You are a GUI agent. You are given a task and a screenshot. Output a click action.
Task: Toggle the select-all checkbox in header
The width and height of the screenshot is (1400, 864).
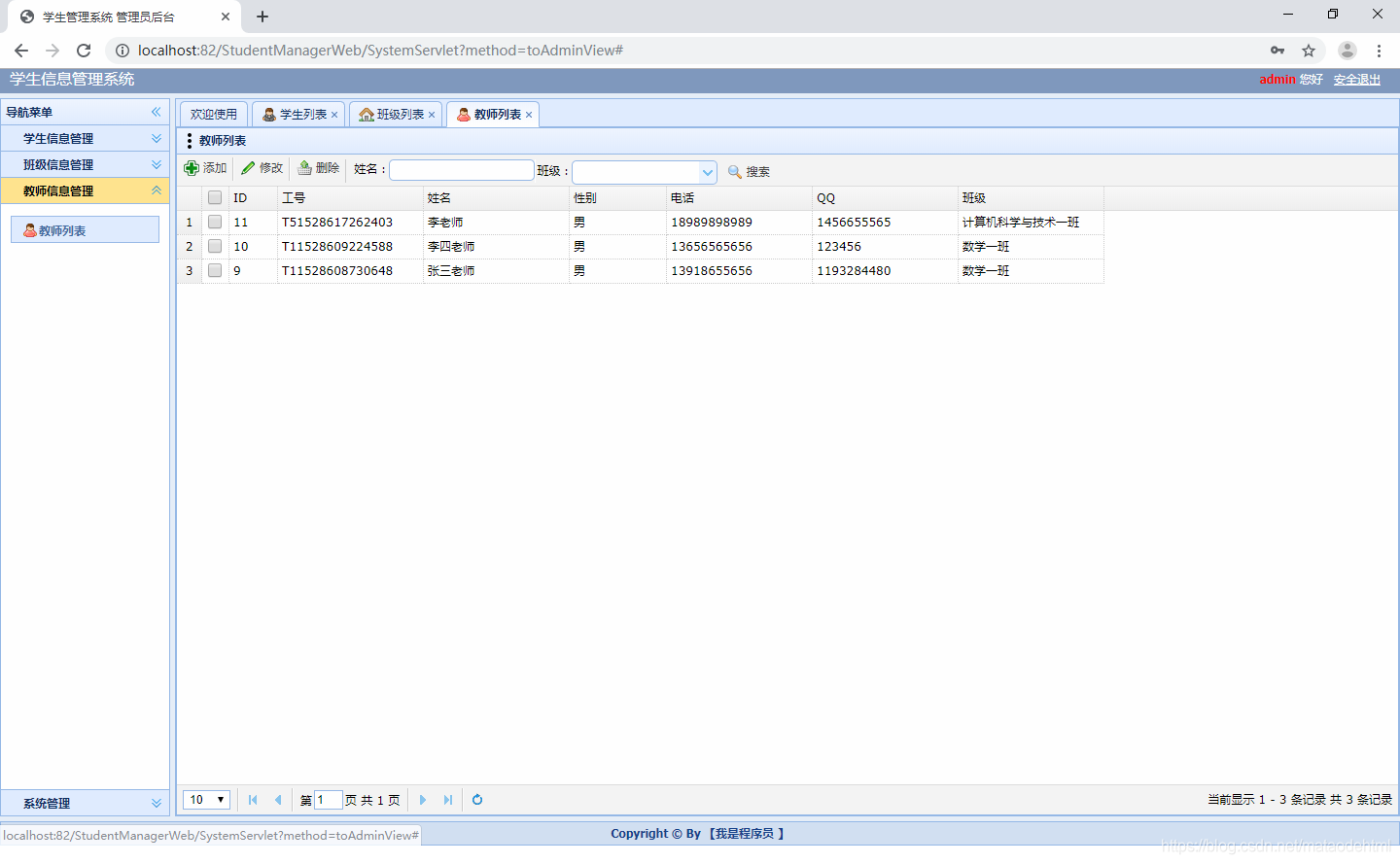(x=215, y=197)
